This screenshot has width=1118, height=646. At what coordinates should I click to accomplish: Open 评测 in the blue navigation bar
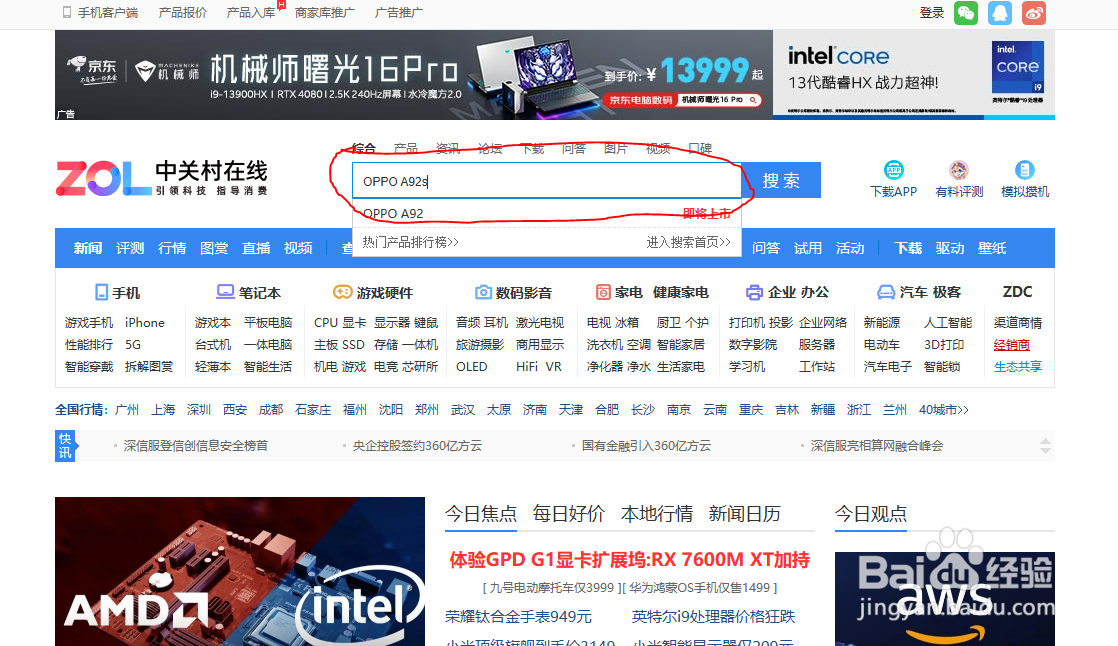130,248
